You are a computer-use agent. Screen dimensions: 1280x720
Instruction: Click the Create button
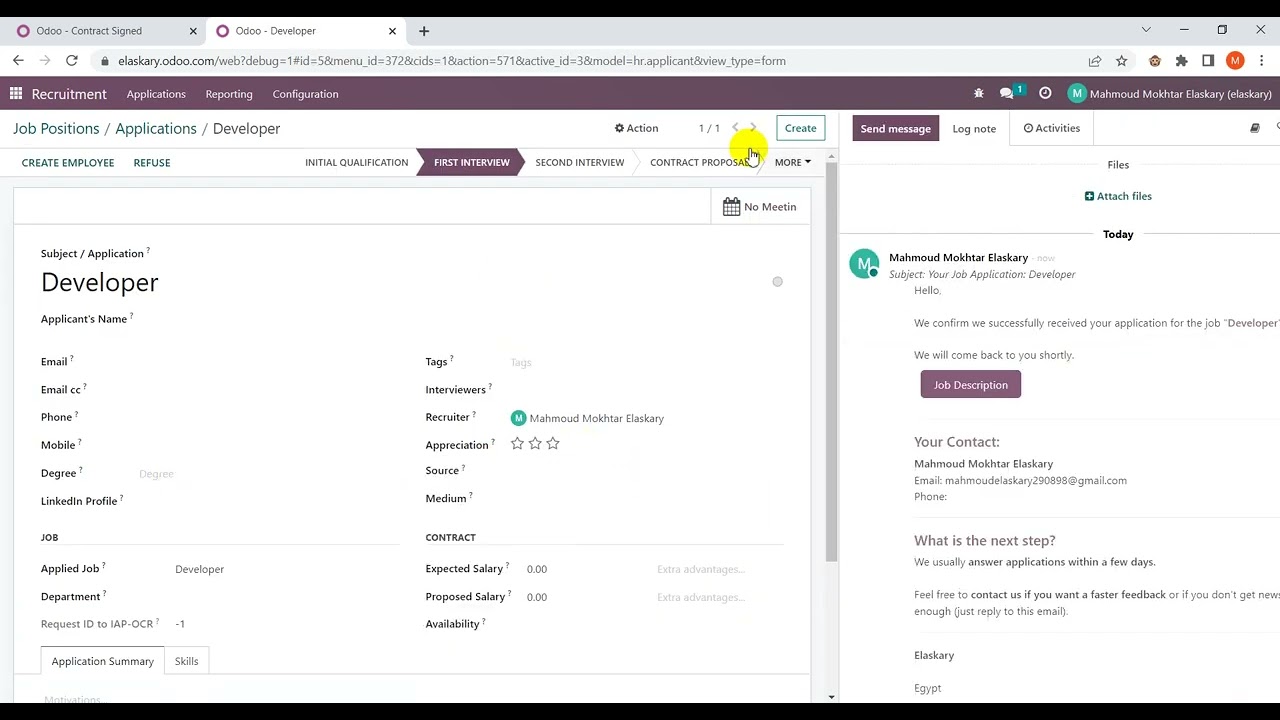click(800, 128)
